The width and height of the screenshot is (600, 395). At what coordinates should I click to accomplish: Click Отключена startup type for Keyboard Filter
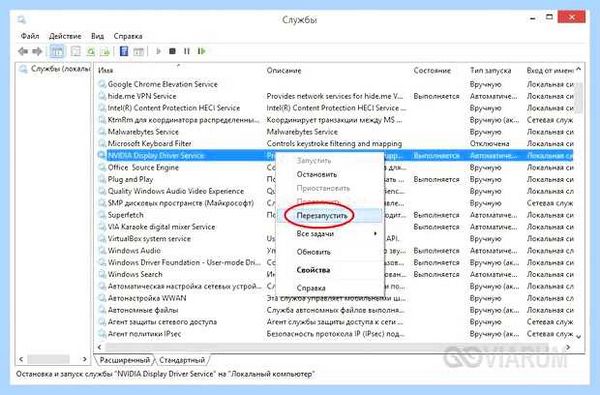click(x=489, y=144)
